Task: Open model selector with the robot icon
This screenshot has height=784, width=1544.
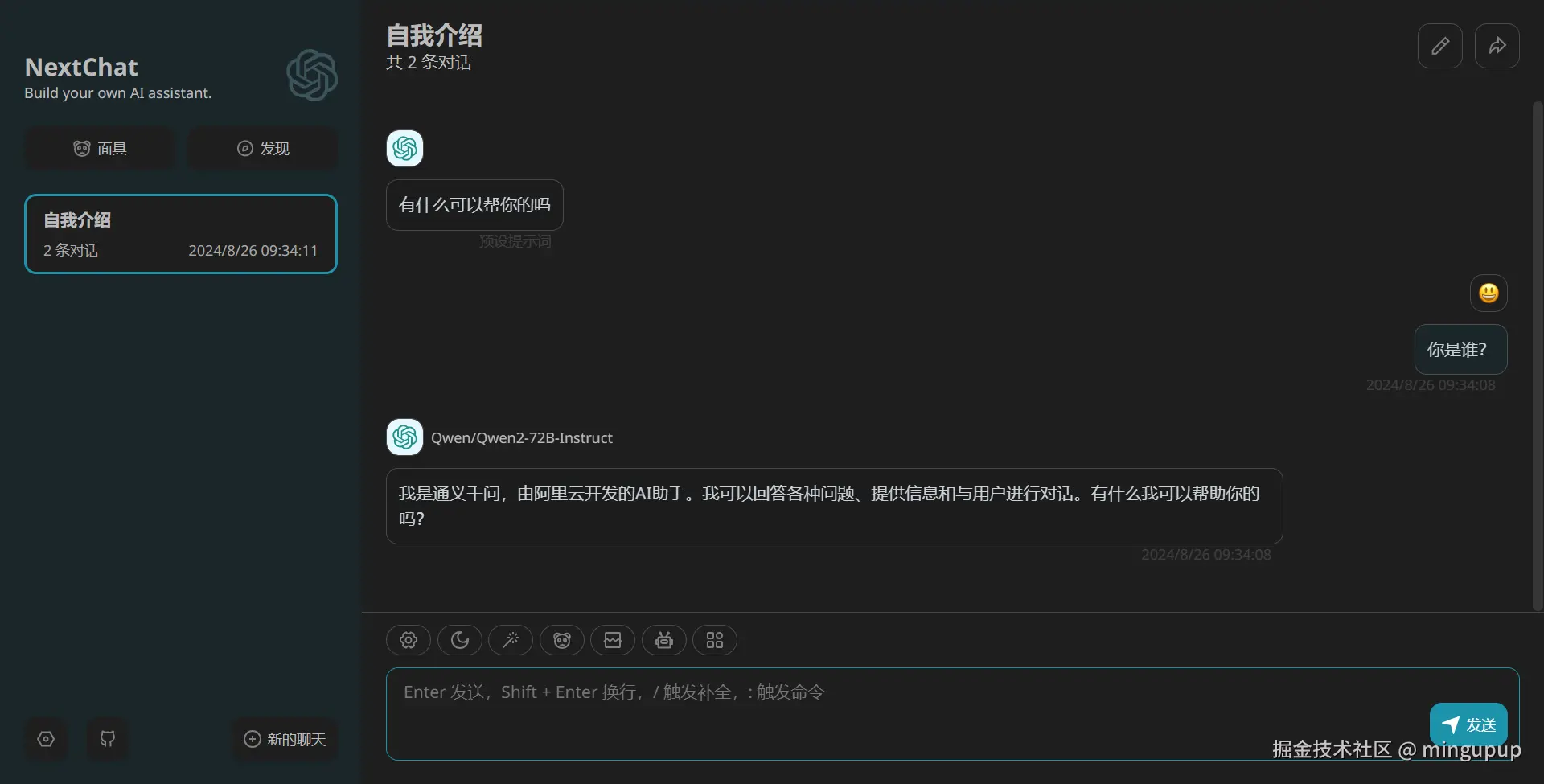Action: [664, 640]
